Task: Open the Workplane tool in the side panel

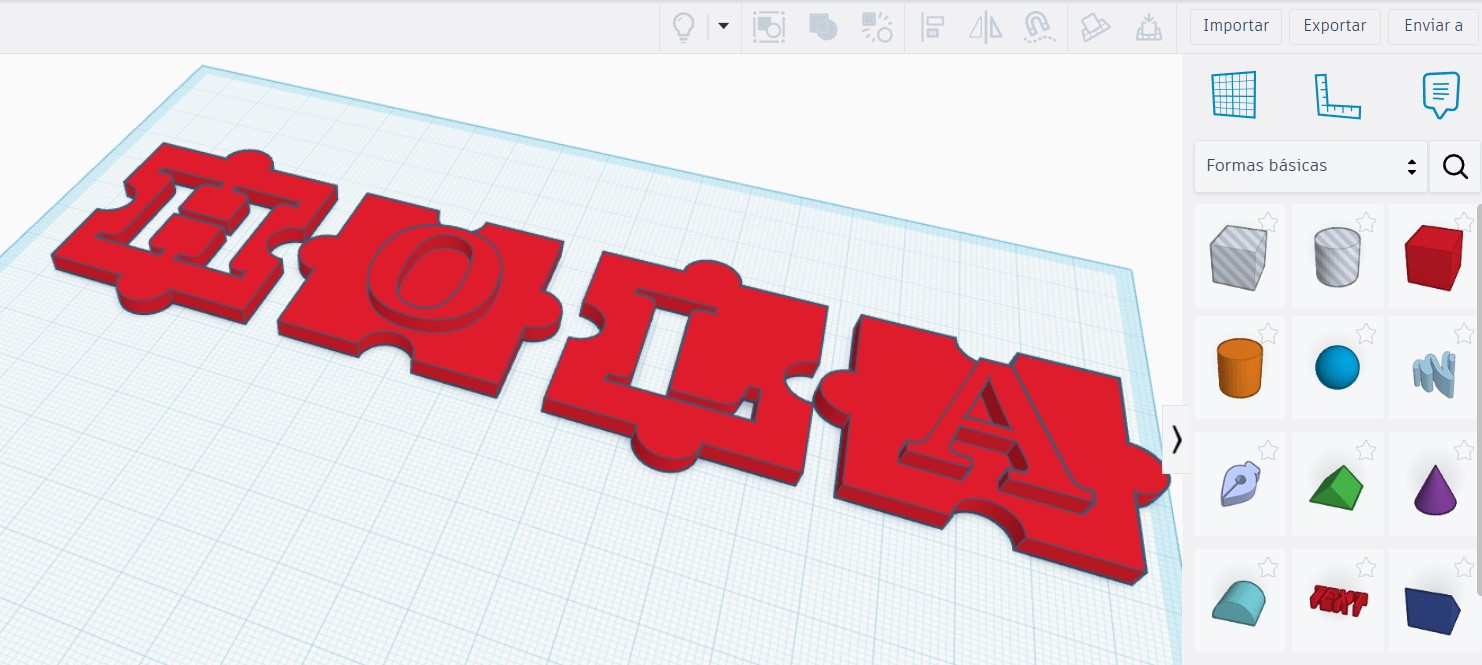Action: tap(1233, 95)
